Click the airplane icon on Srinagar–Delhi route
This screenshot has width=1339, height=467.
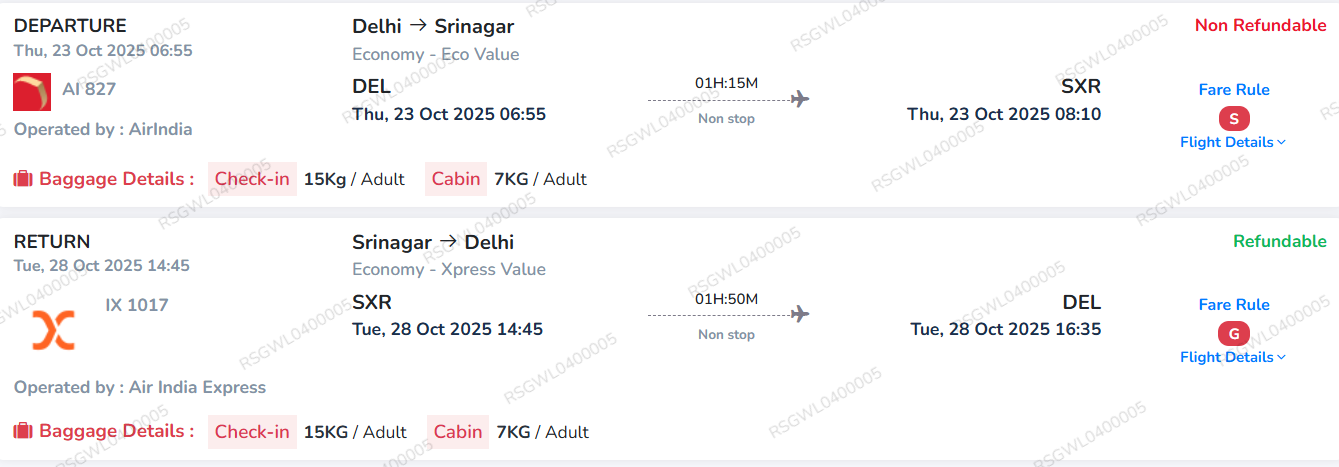[799, 314]
